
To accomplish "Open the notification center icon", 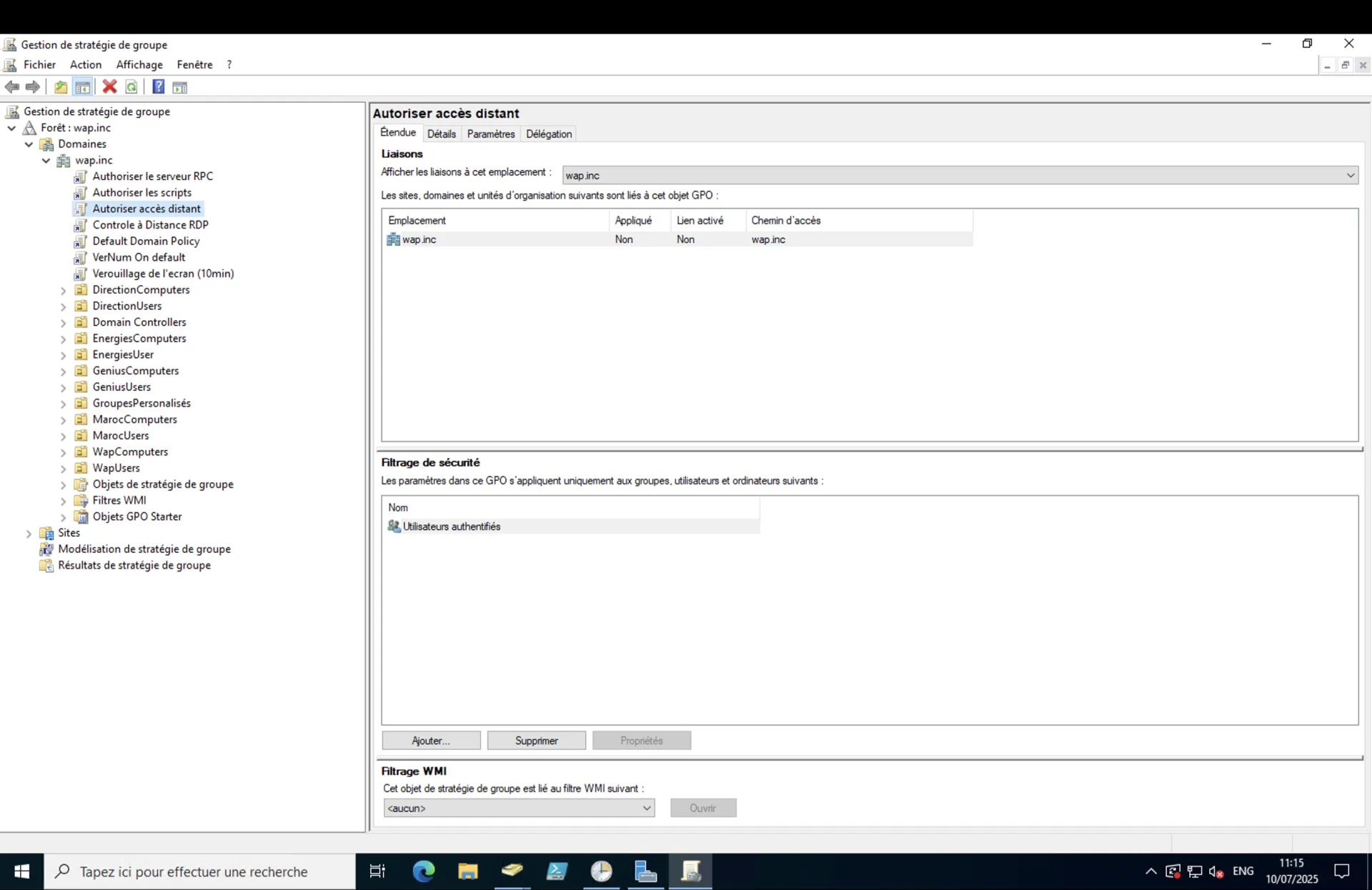I will click(1342, 871).
